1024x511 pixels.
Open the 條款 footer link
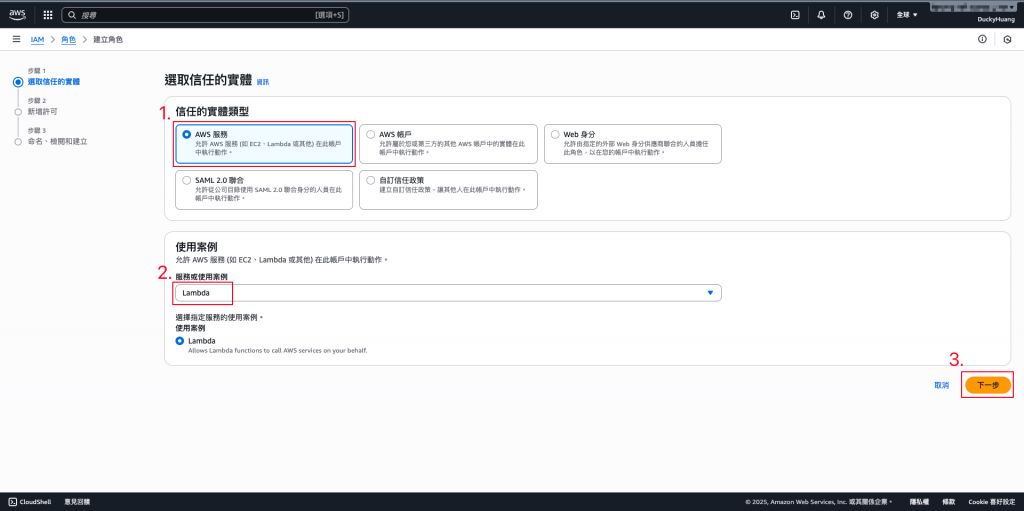point(949,502)
